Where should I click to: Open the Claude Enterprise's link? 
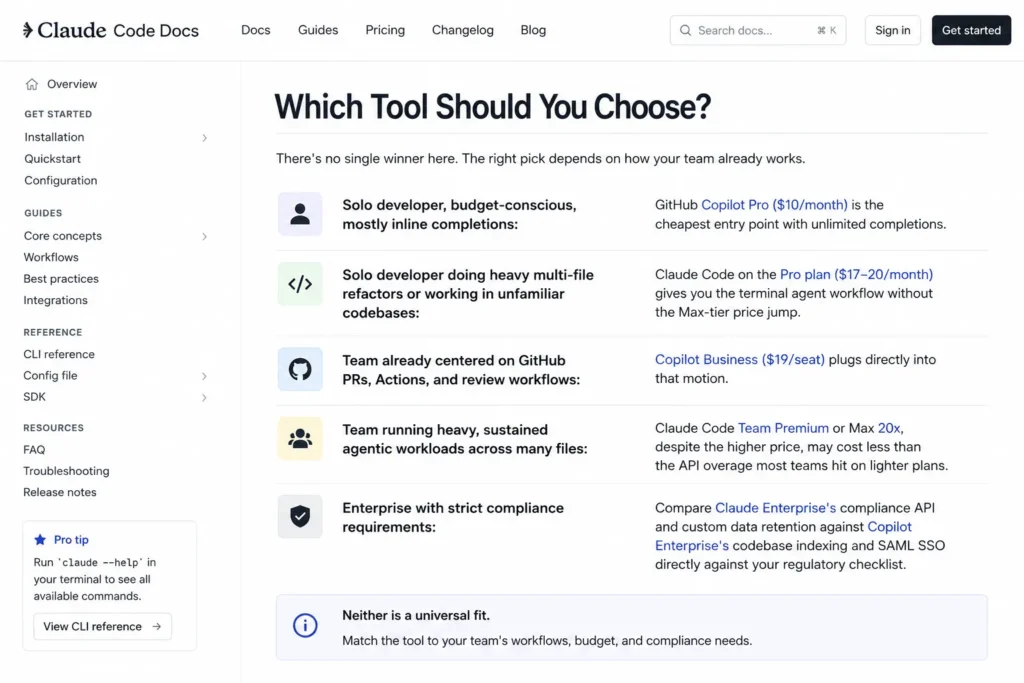coord(775,508)
